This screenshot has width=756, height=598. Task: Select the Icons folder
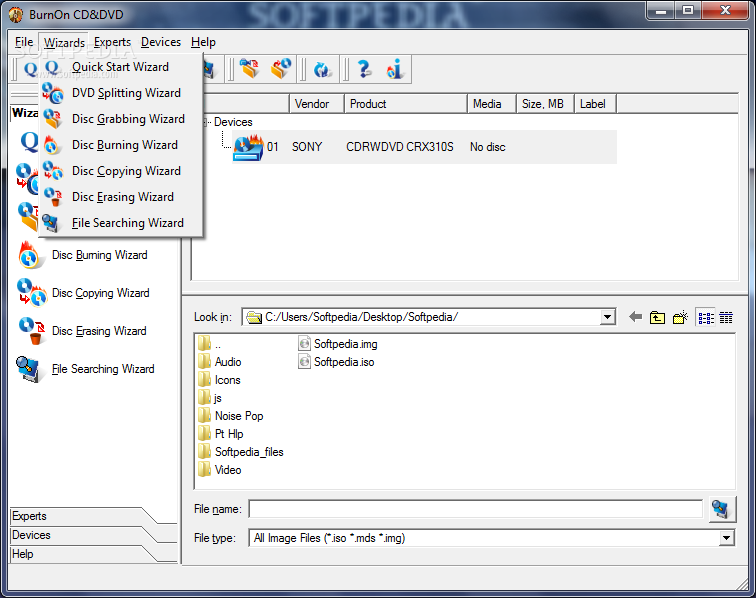(219, 380)
